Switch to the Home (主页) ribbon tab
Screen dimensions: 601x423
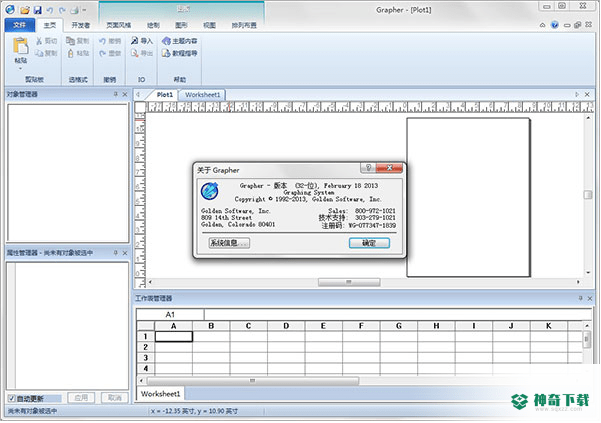(x=50, y=25)
